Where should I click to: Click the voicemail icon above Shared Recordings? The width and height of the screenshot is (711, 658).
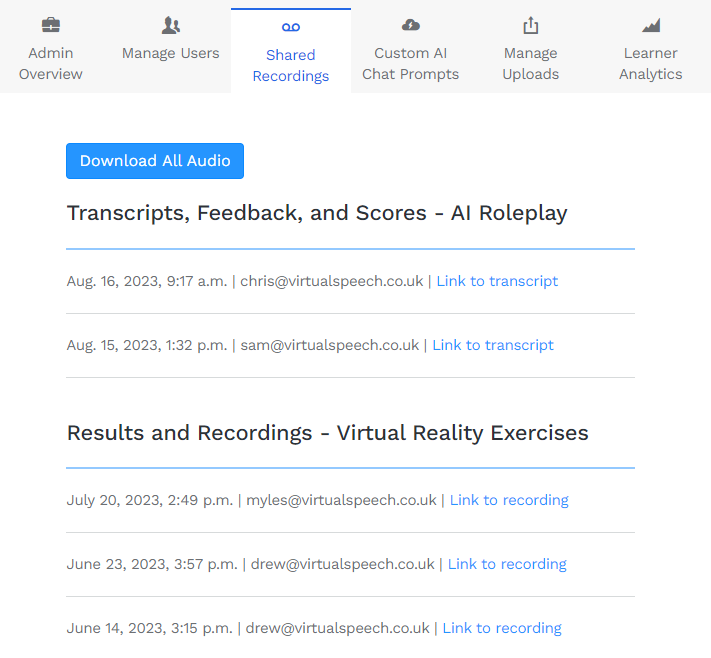[291, 27]
